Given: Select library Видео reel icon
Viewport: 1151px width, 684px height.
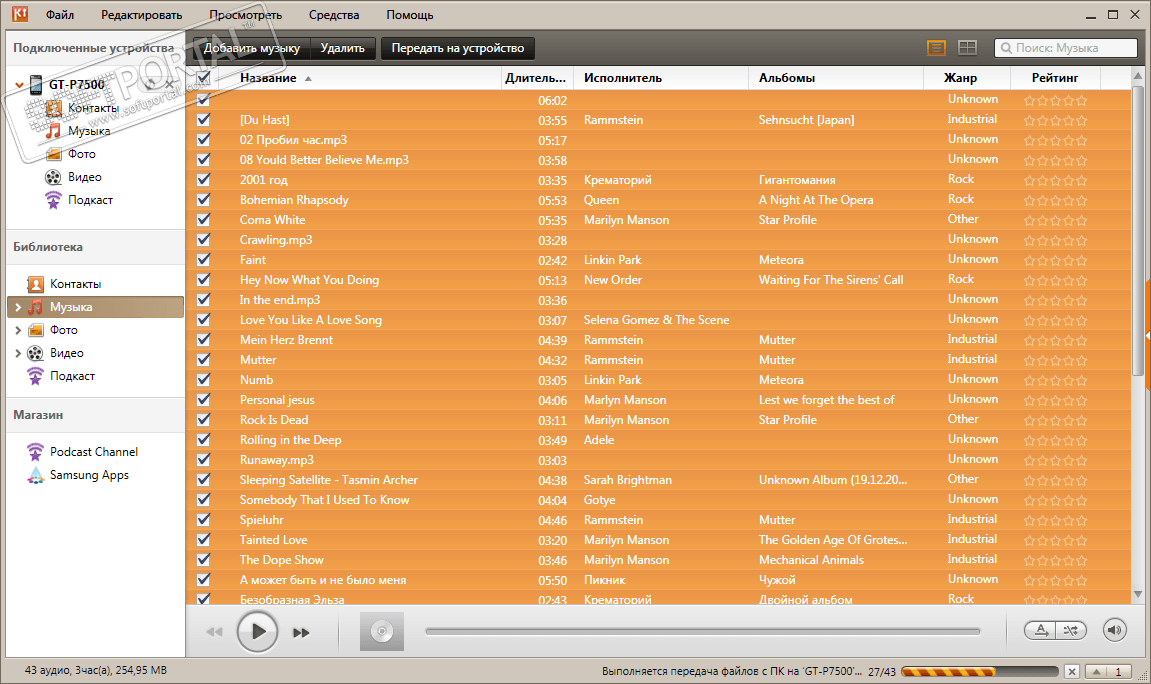Looking at the screenshot, I should click(x=35, y=353).
